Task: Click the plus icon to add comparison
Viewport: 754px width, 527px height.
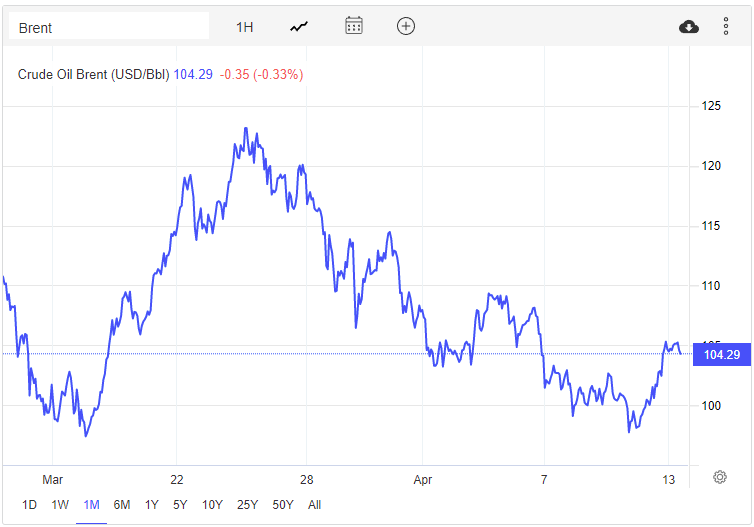Action: point(405,26)
